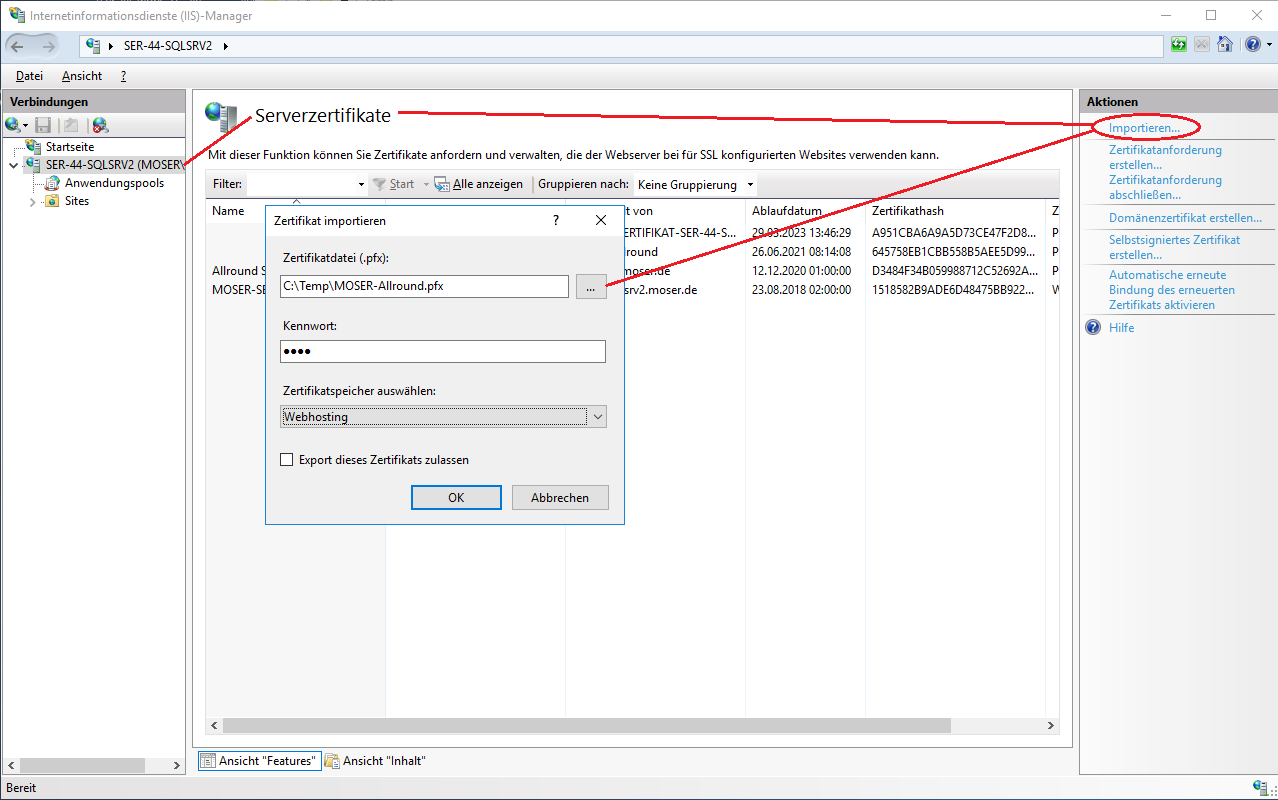
Task: Click Abbrechen to cancel the import
Action: (x=560, y=498)
